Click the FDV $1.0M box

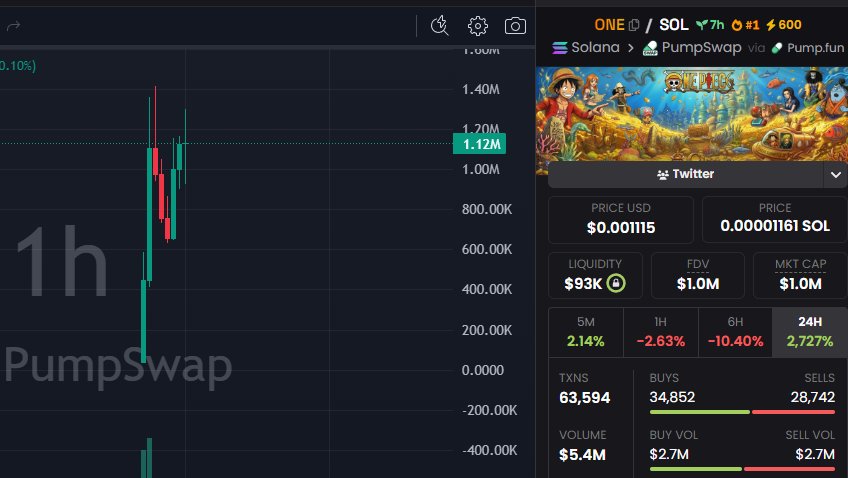click(x=698, y=276)
